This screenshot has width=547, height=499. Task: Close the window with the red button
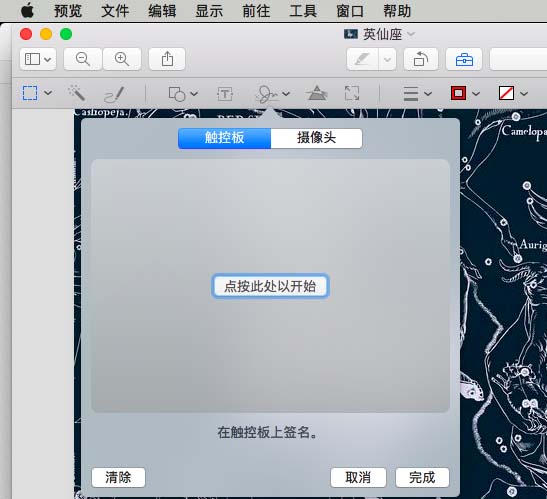pos(26,34)
